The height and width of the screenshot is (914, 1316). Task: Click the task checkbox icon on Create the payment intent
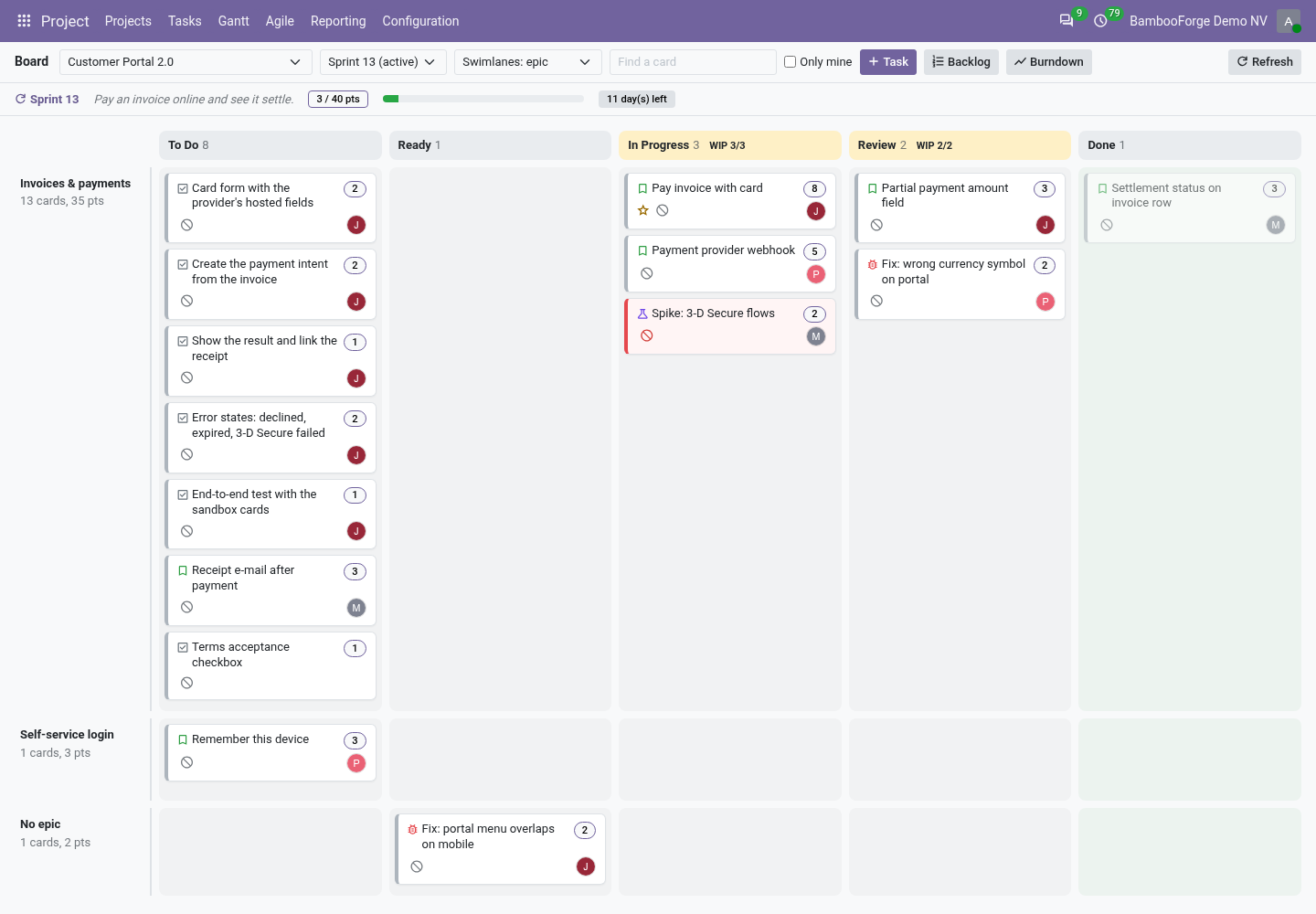coord(183,265)
